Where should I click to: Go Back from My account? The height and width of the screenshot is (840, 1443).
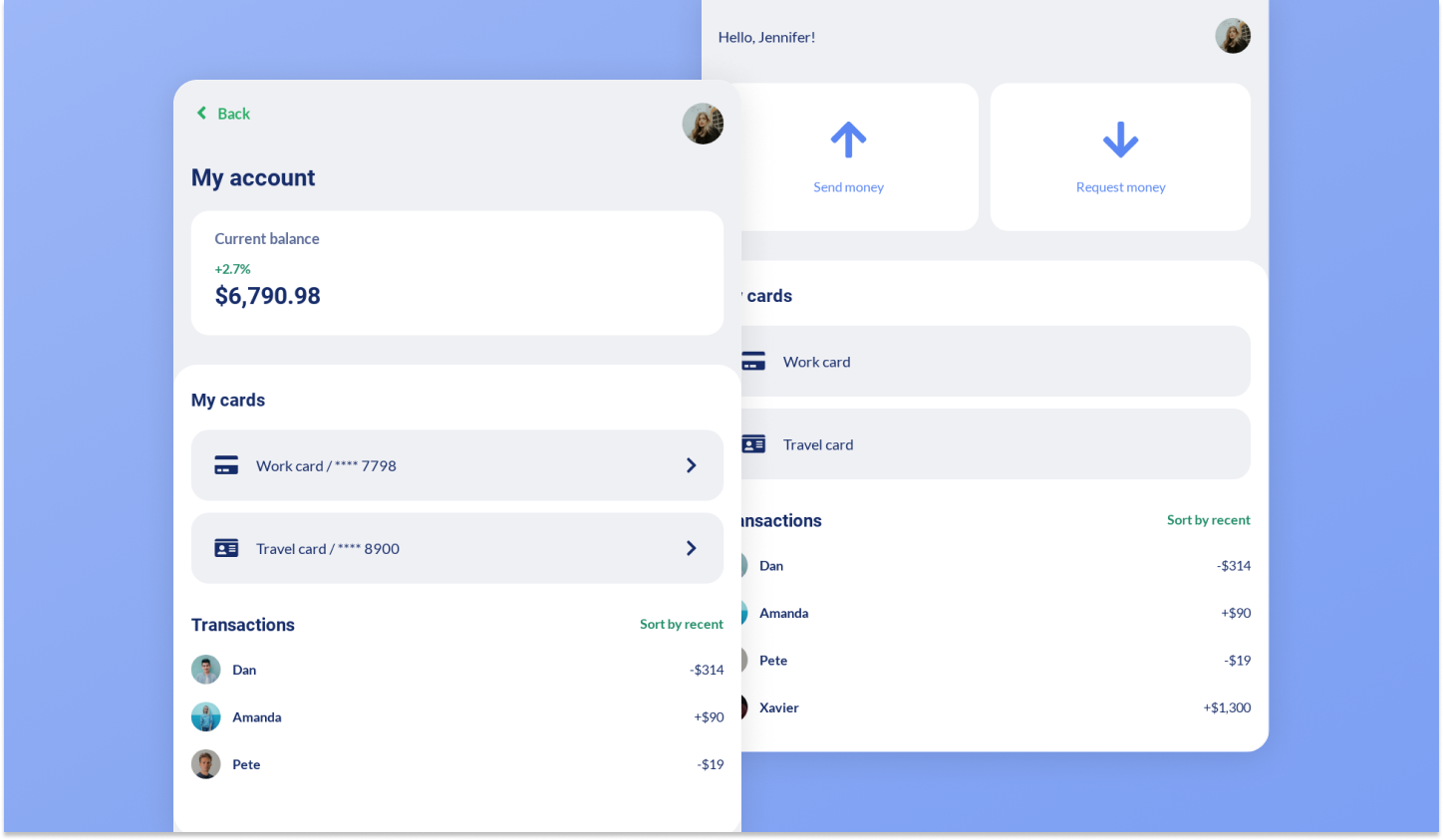tap(222, 113)
